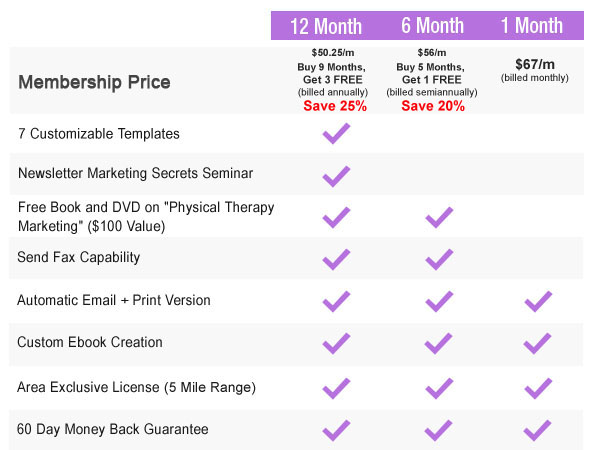Click 1 Month checkmark for Automatic Email + Print Version
This screenshot has width=600, height=450.
[x=538, y=302]
